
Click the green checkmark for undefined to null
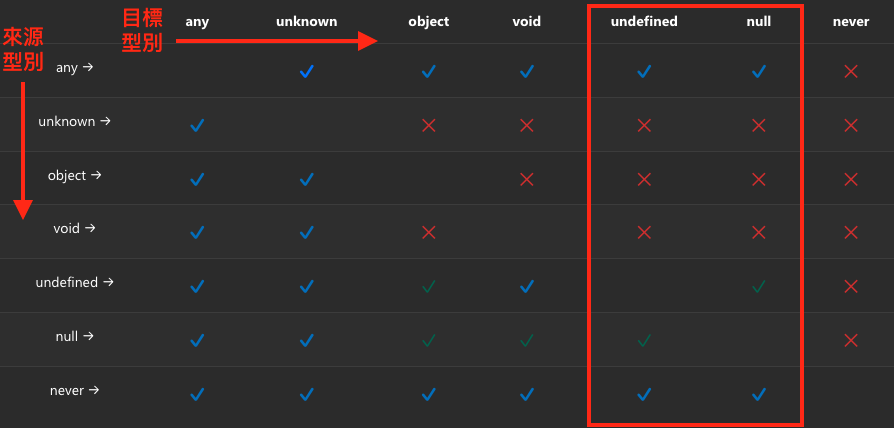coord(758,287)
